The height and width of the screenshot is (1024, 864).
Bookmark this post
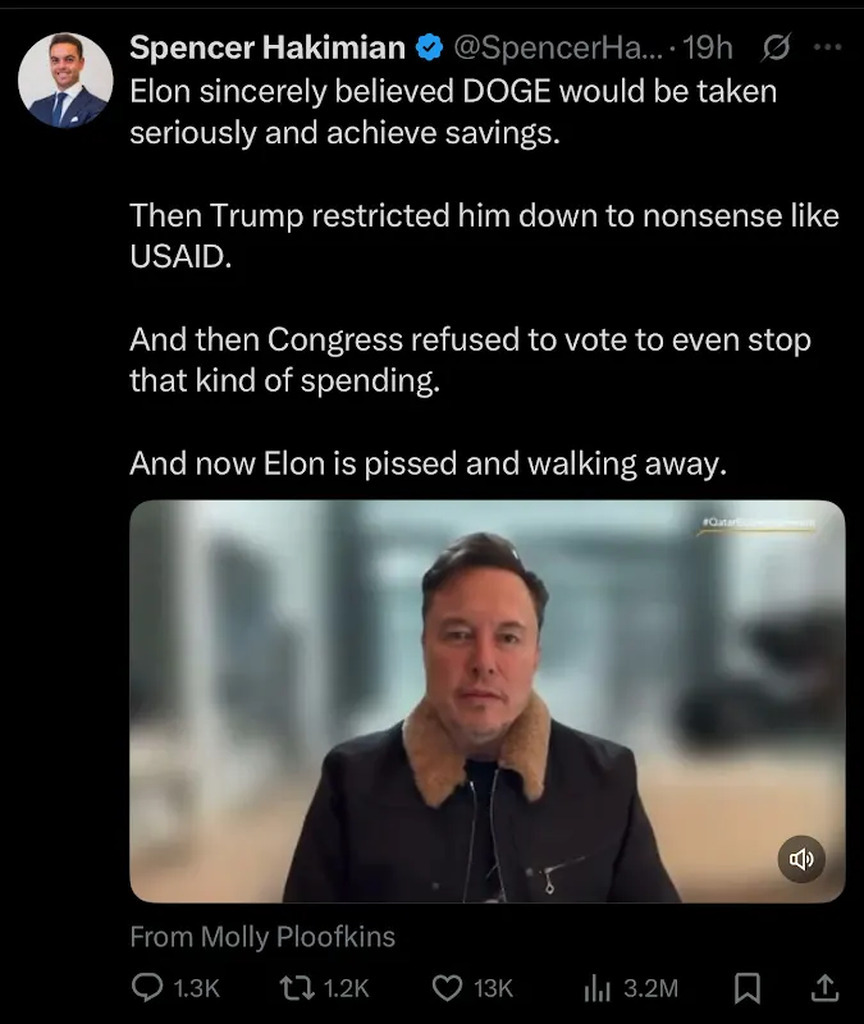(746, 988)
